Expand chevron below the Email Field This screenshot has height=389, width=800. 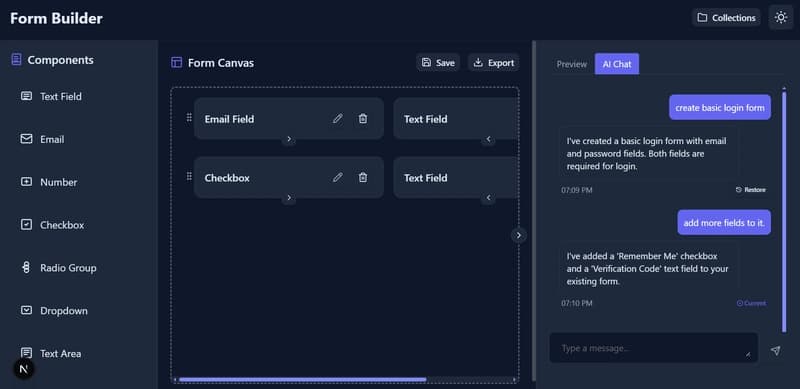[289, 139]
